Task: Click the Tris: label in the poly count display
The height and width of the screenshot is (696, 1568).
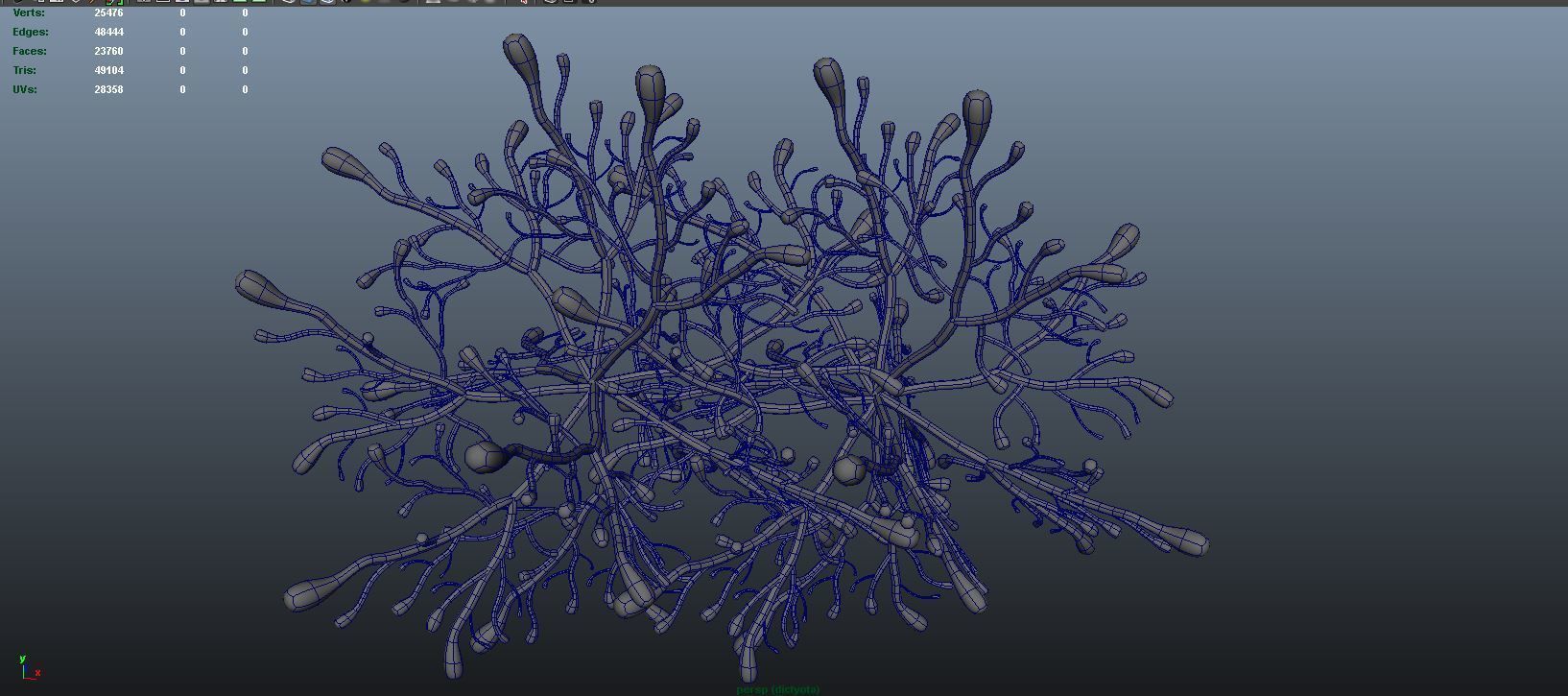Action: (25, 70)
